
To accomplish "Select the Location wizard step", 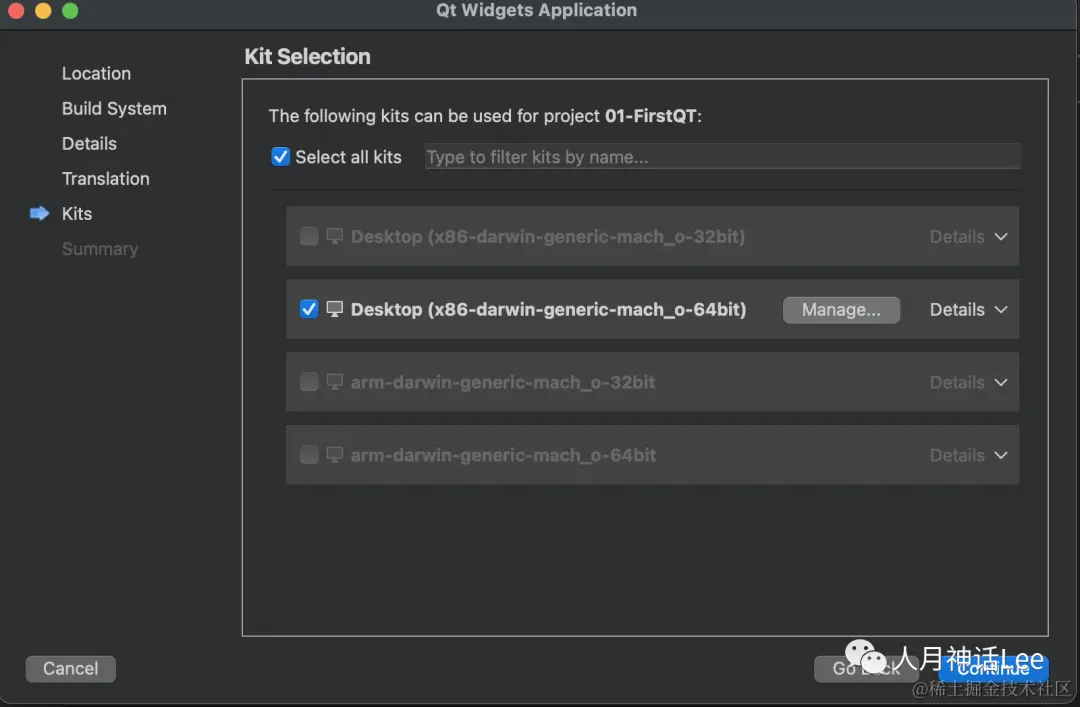I will 96,73.
